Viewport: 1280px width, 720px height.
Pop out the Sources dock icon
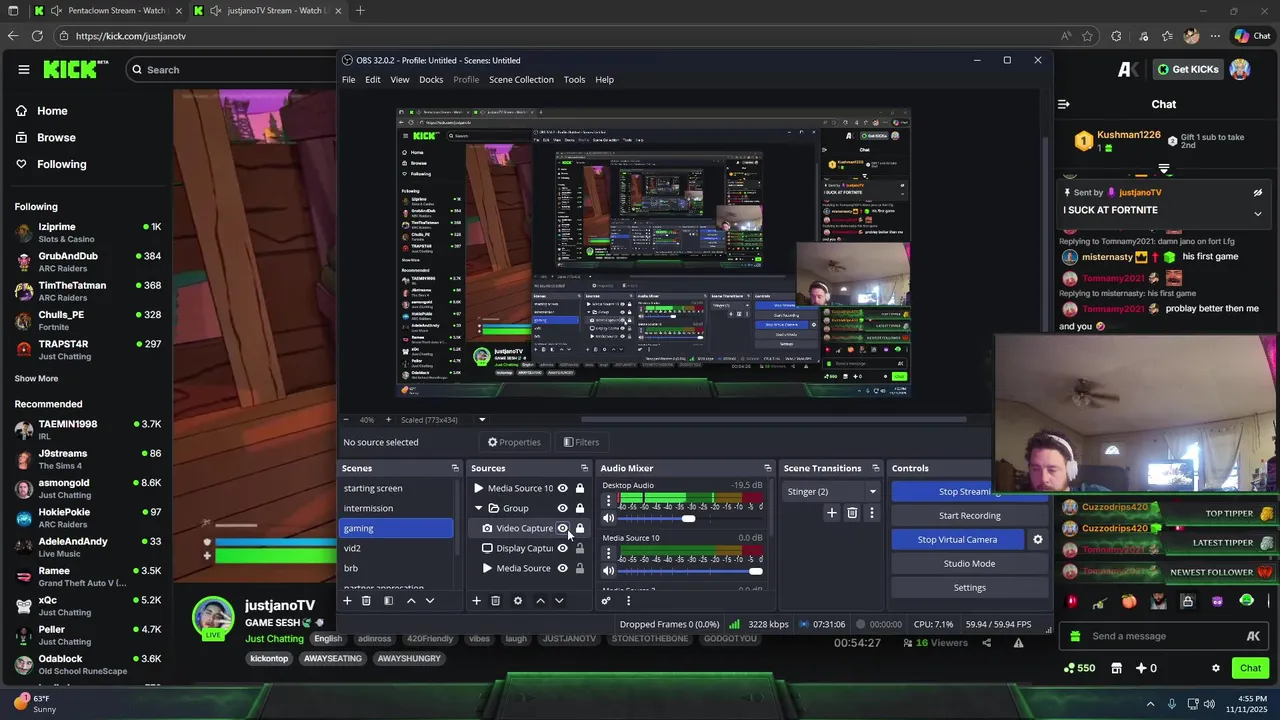584,468
